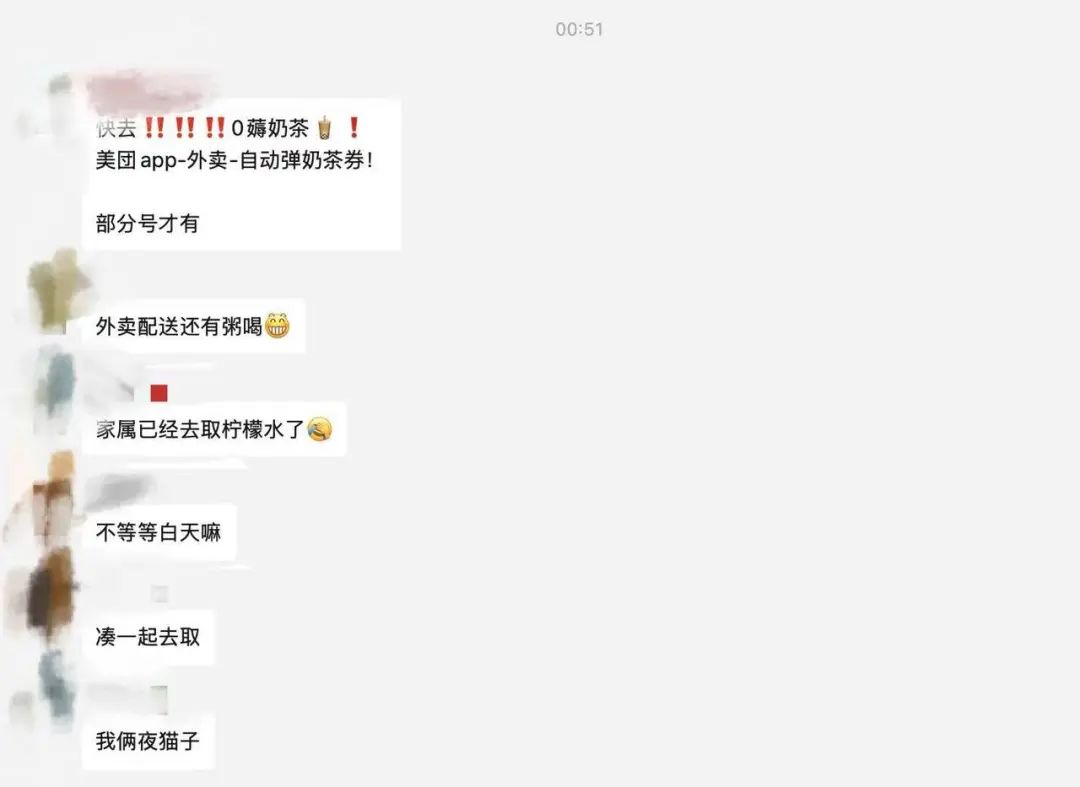The image size is (1080, 787).
Task: Select the 外卖配送还有粥喝 message bubble
Action: pyautogui.click(x=194, y=326)
